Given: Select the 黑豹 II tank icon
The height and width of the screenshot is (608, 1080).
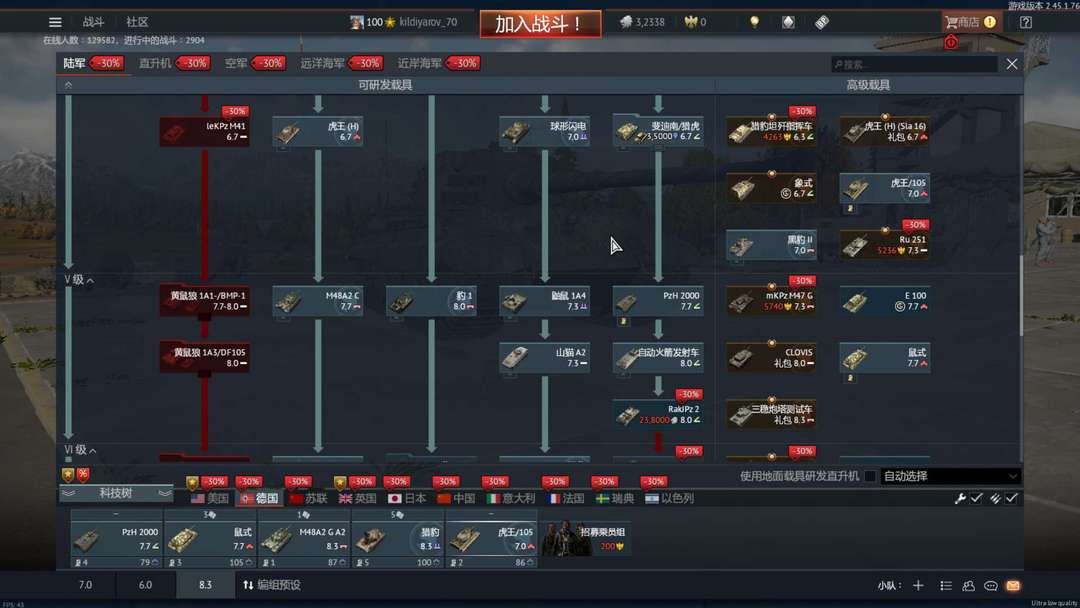Looking at the screenshot, I should click(771, 244).
